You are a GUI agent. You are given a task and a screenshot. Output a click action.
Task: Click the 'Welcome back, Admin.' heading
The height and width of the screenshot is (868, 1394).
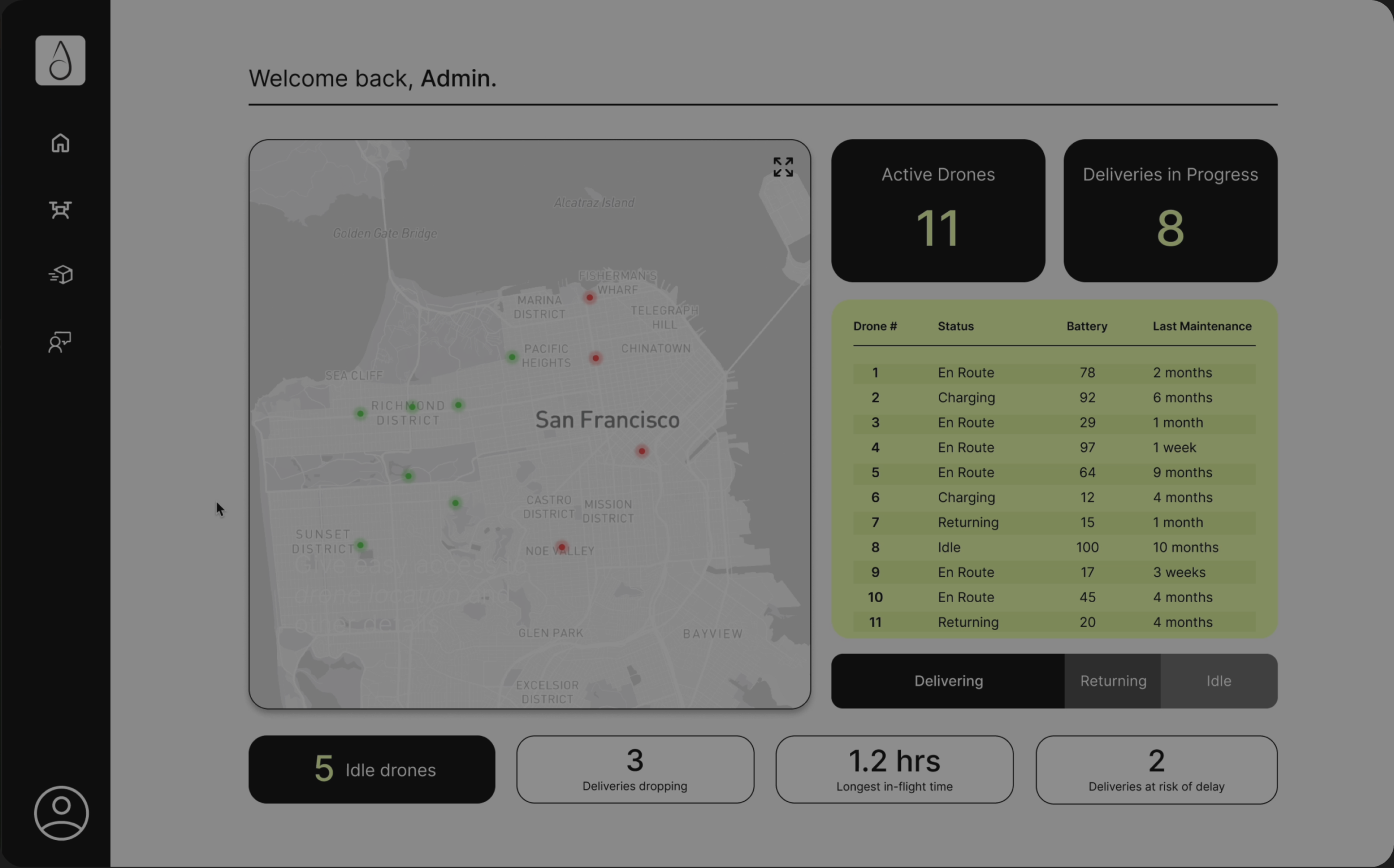pos(372,78)
